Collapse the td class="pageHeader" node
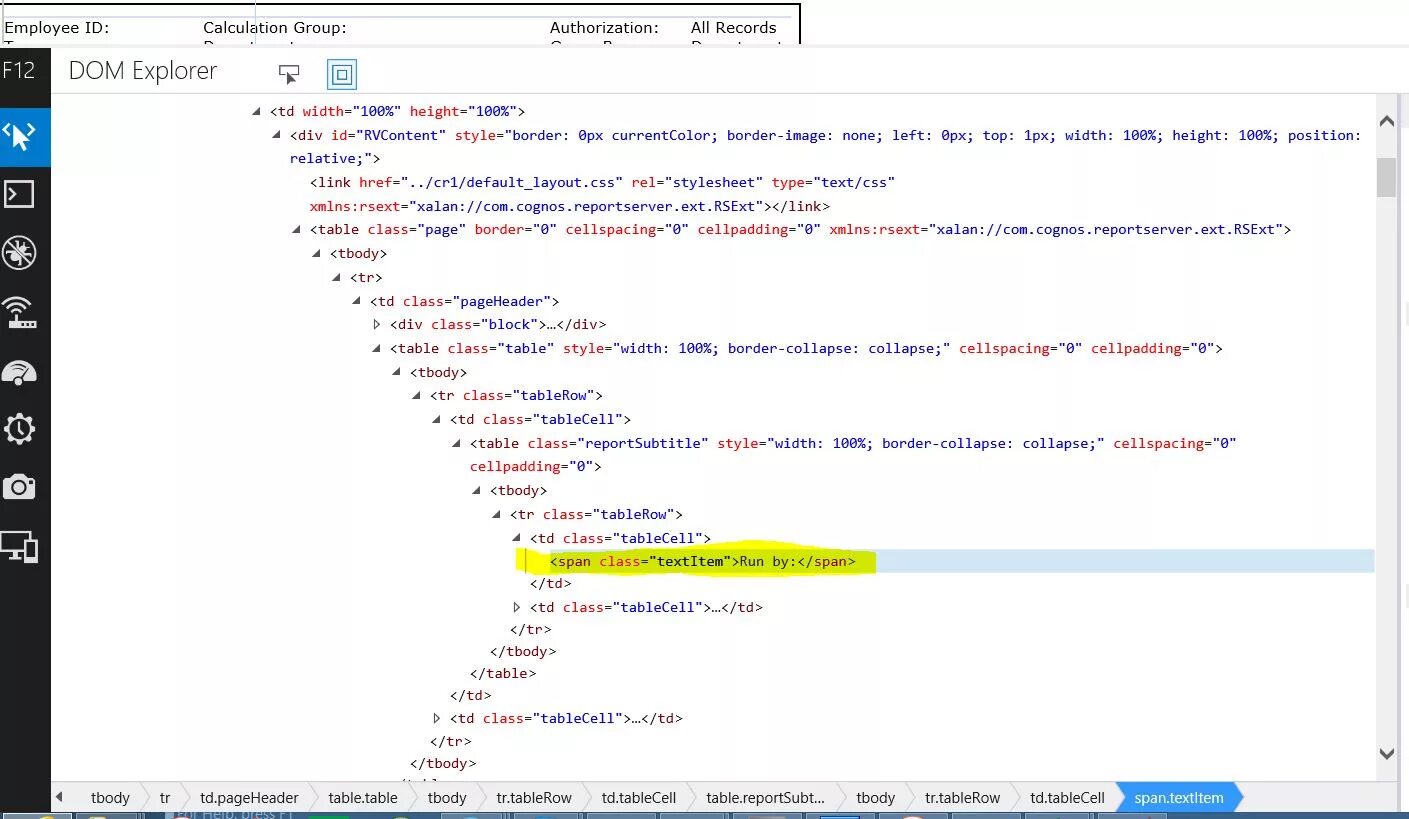Viewport: 1409px width, 819px height. [357, 302]
